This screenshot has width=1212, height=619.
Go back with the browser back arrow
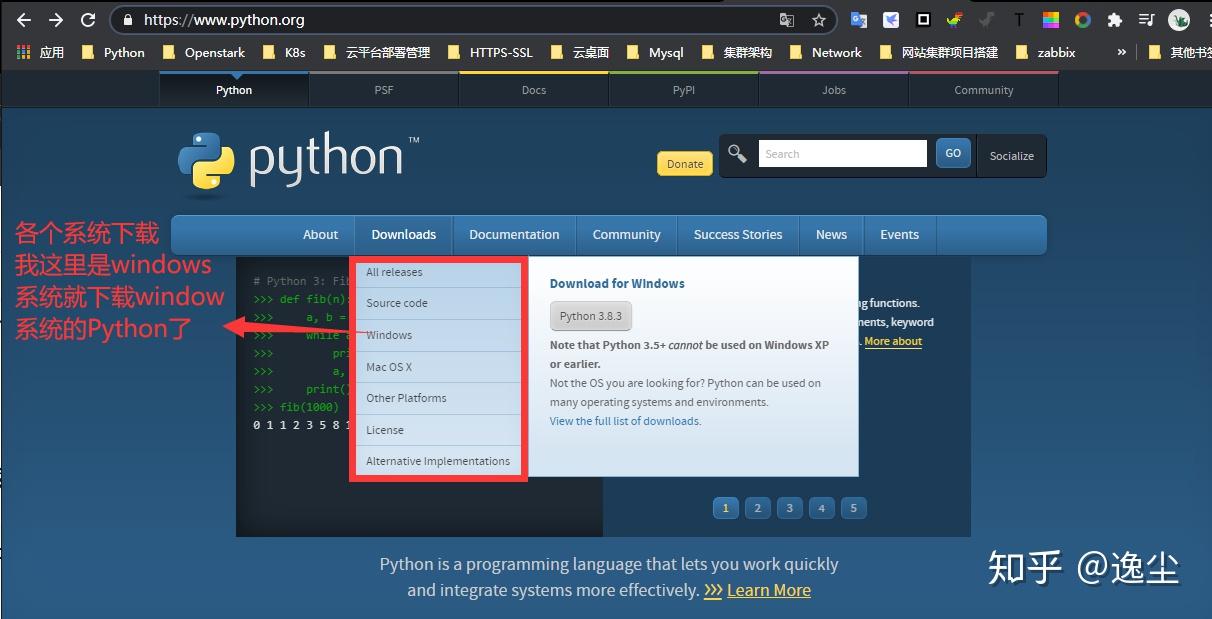tap(24, 20)
